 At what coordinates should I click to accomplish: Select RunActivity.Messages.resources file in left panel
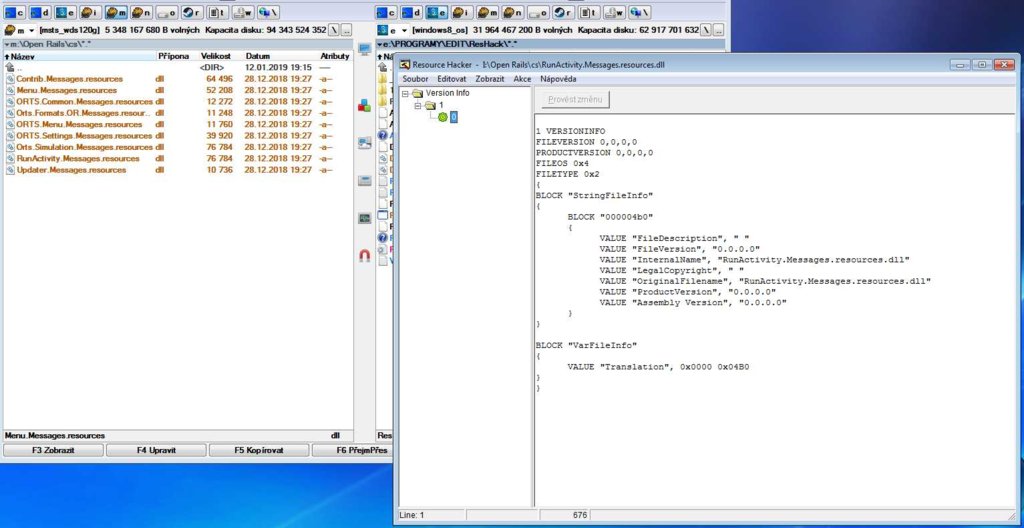point(78,158)
